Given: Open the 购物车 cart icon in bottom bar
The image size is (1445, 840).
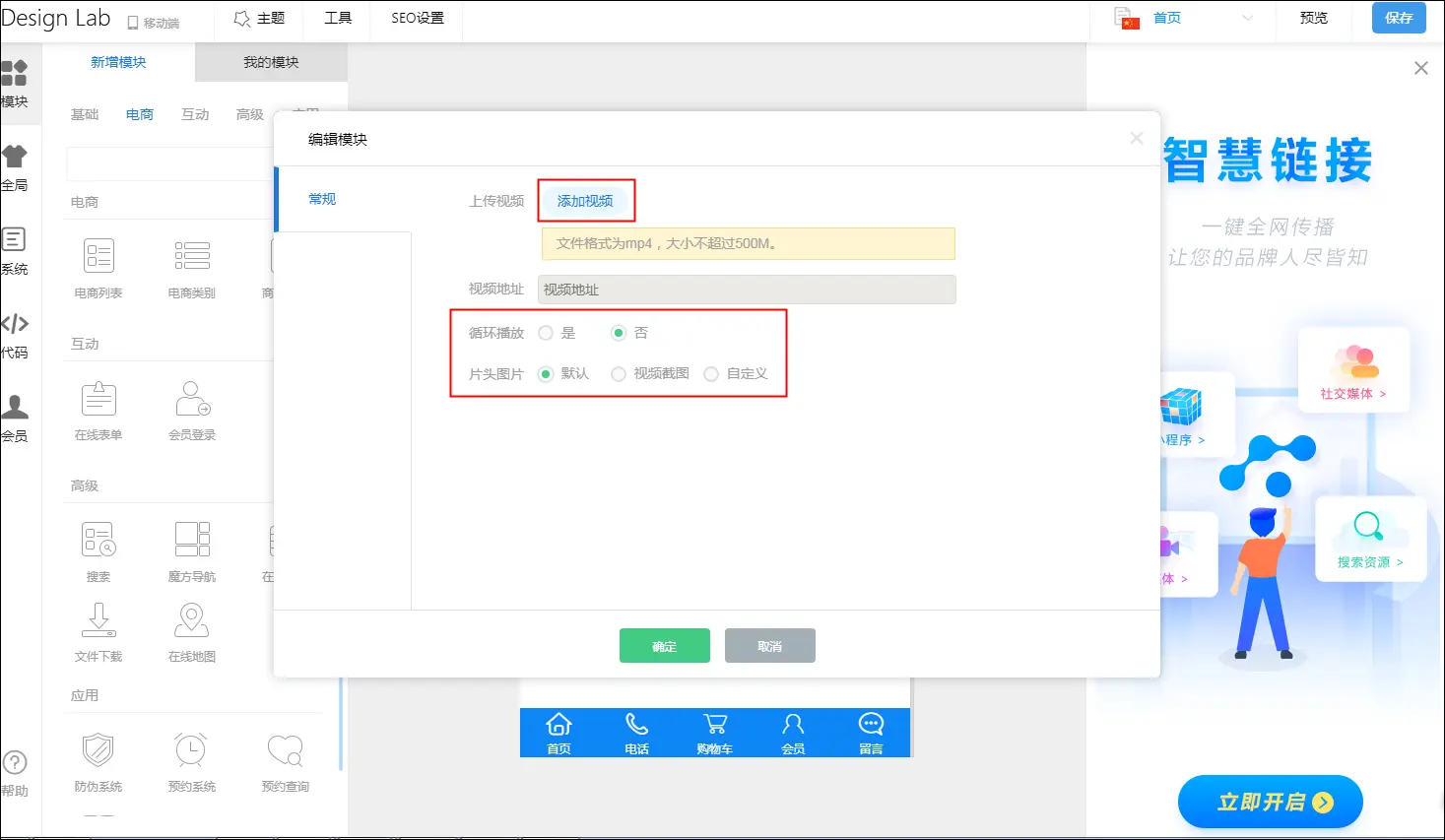Looking at the screenshot, I should click(715, 726).
